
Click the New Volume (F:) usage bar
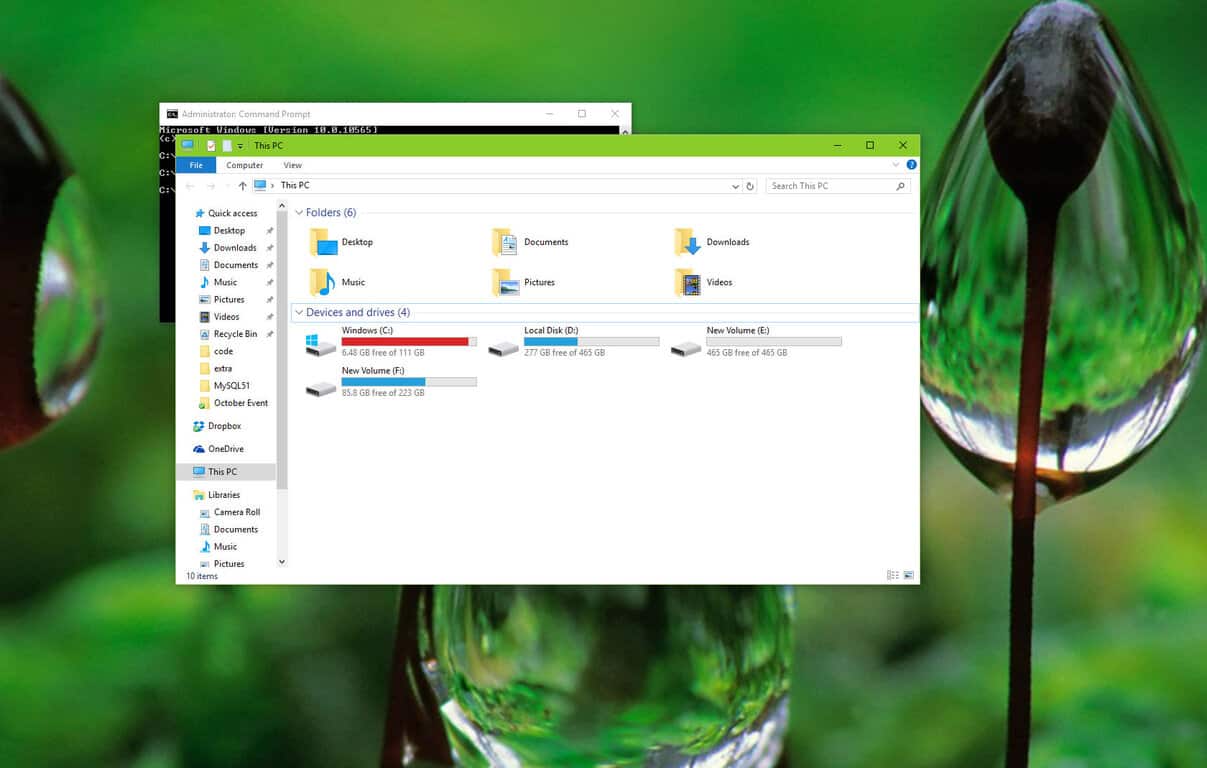tap(409, 382)
